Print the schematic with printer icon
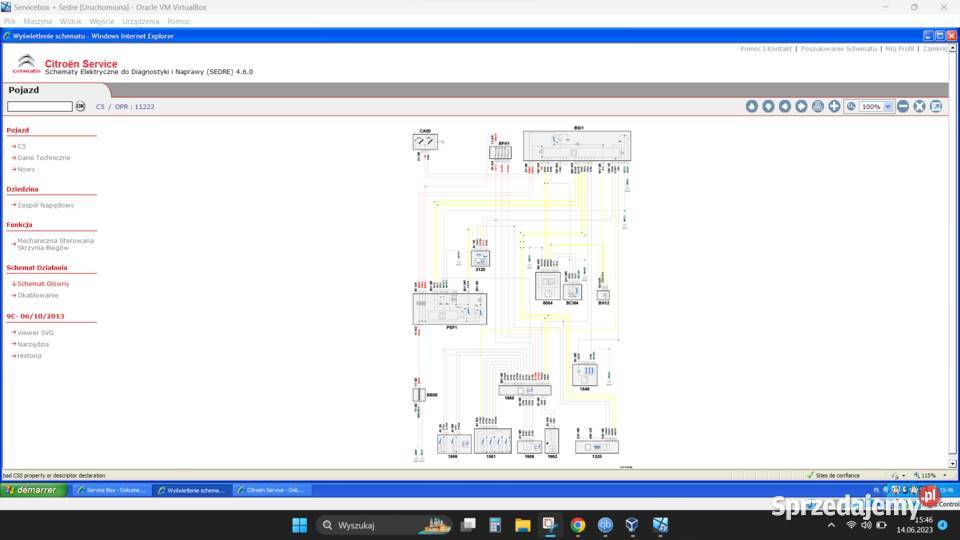This screenshot has height=540, width=960. pos(818,106)
